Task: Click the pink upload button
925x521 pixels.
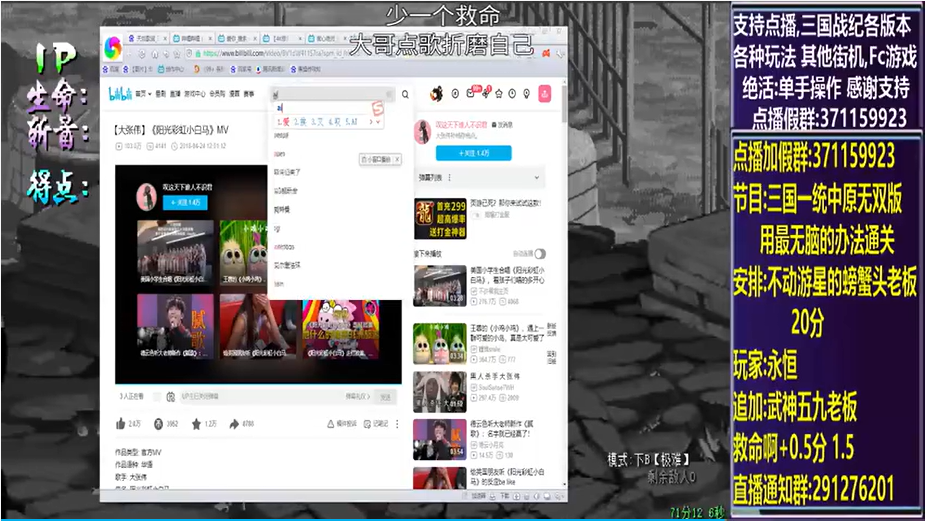Action: click(x=544, y=93)
